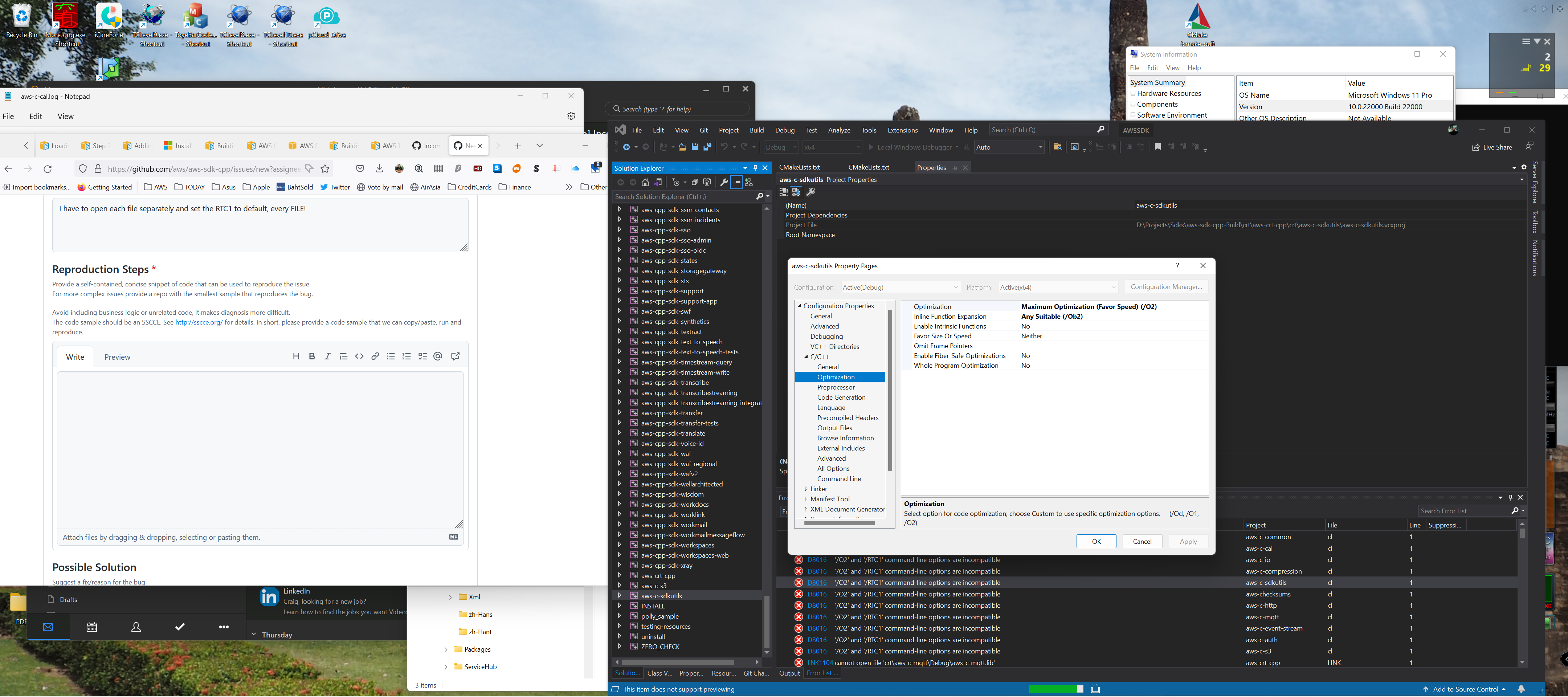Open the Debug menu in Visual Studio
Viewport: 1568px width, 697px height.
click(x=785, y=130)
